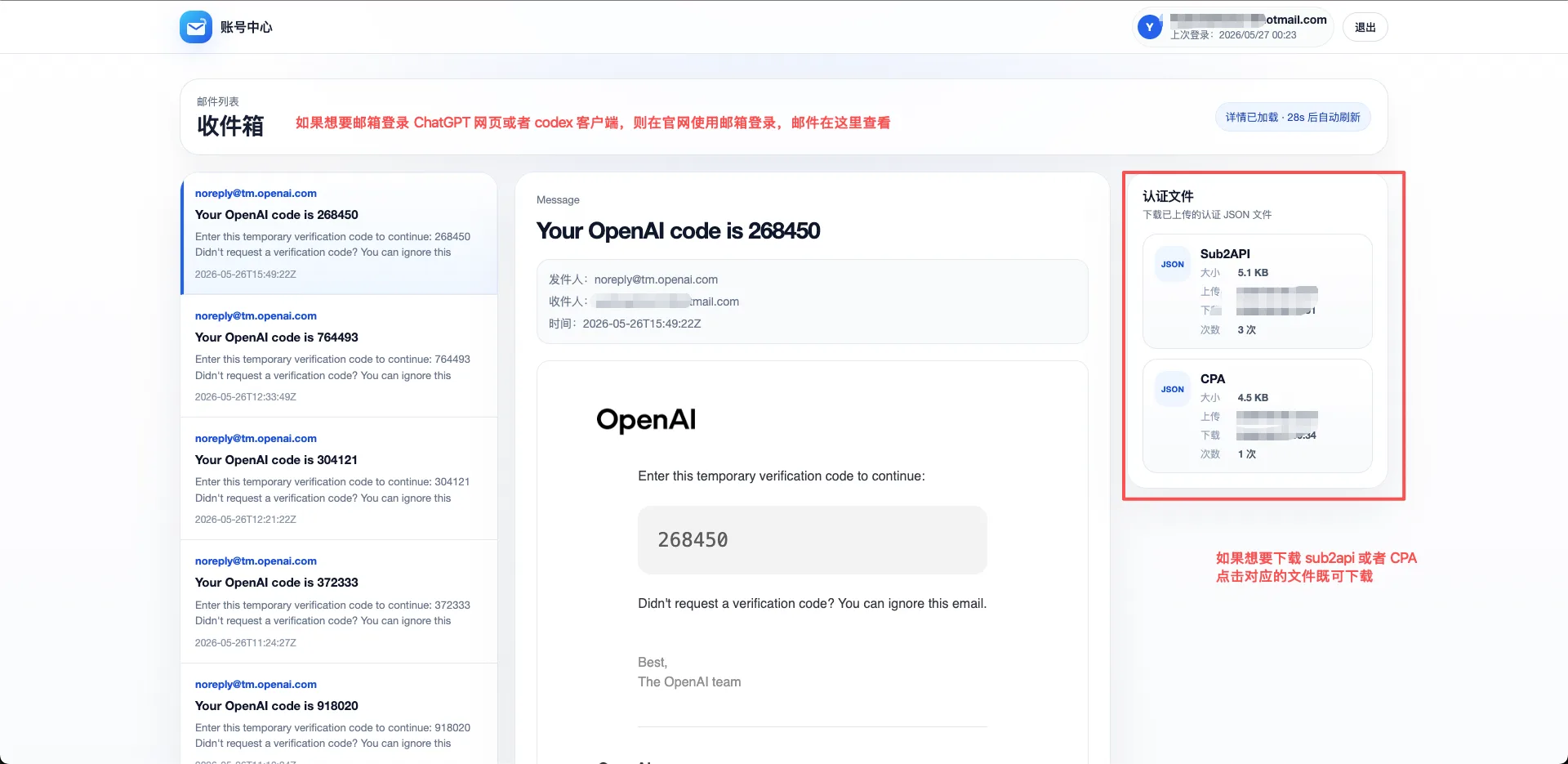
Task: Click the 认证文件 panel heading
Action: pyautogui.click(x=1168, y=196)
